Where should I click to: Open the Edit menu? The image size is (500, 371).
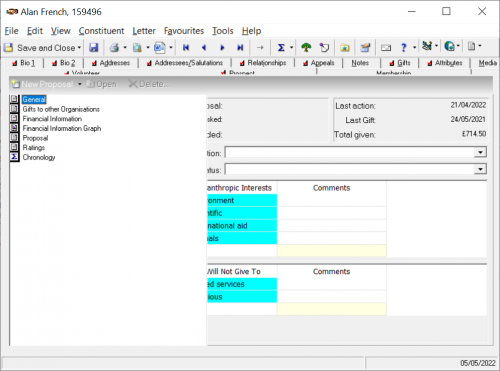(35, 31)
